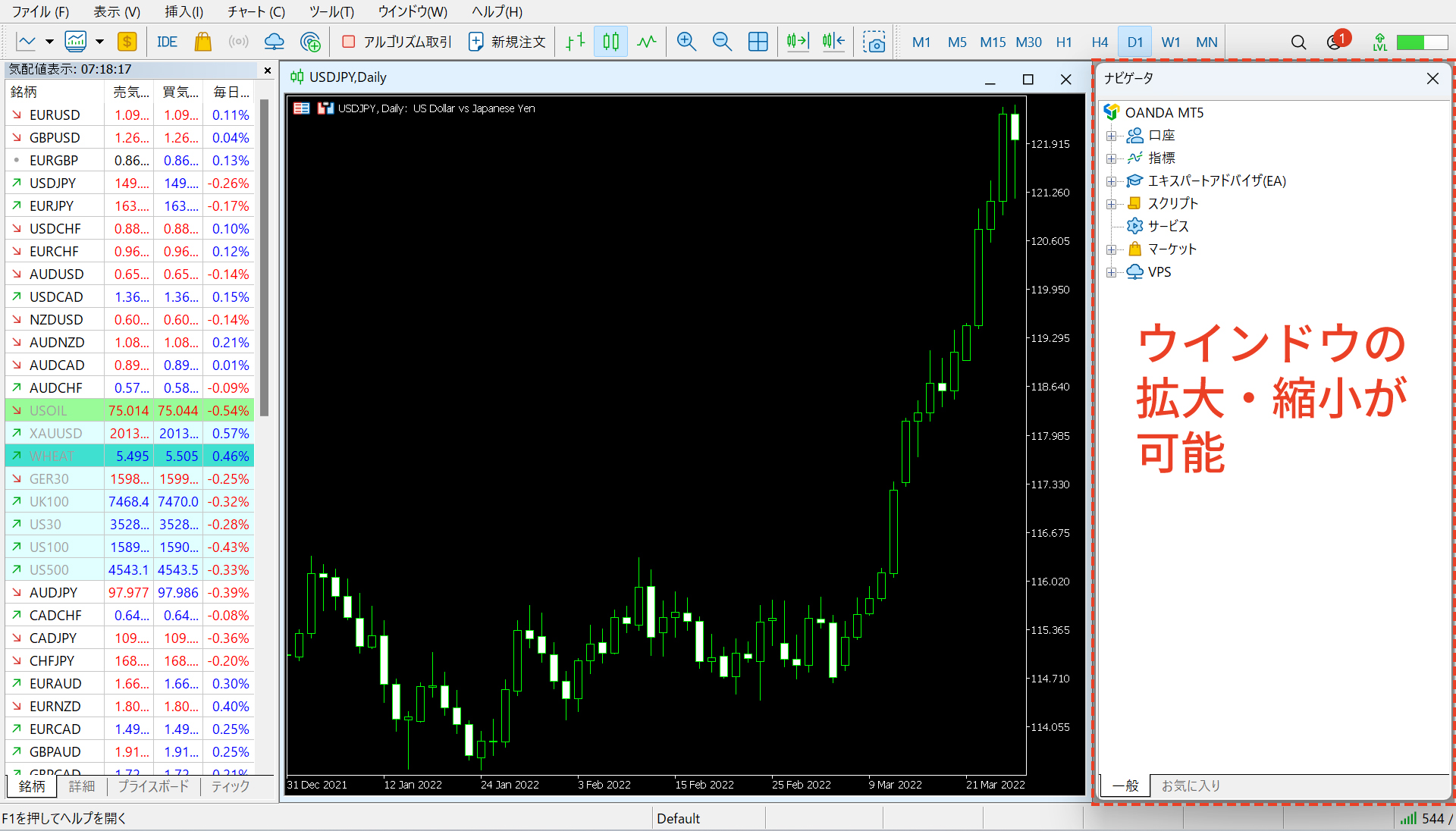Toggle chart auto scroll icon
1456x831 pixels.
pos(798,42)
